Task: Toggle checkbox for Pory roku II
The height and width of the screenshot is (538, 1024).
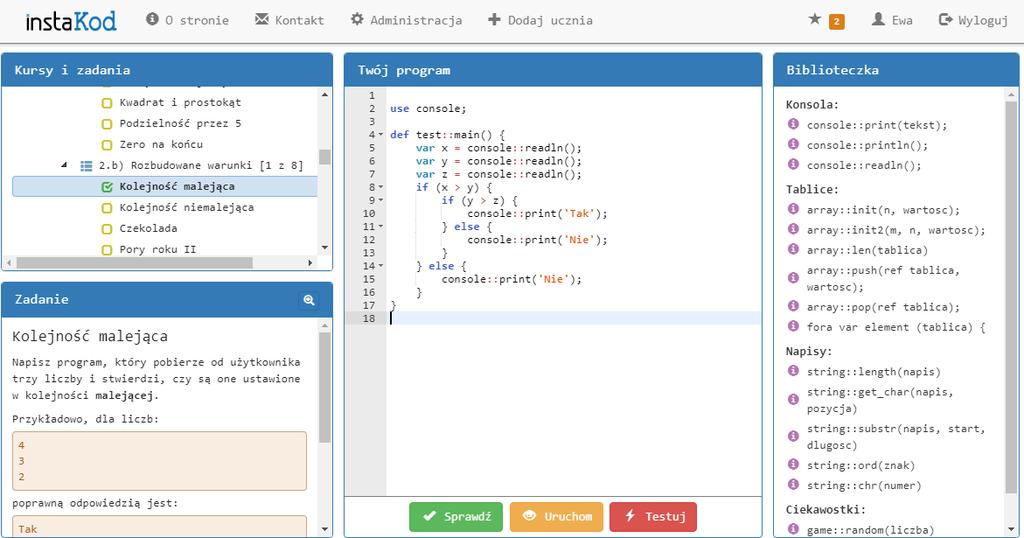Action: coord(107,249)
